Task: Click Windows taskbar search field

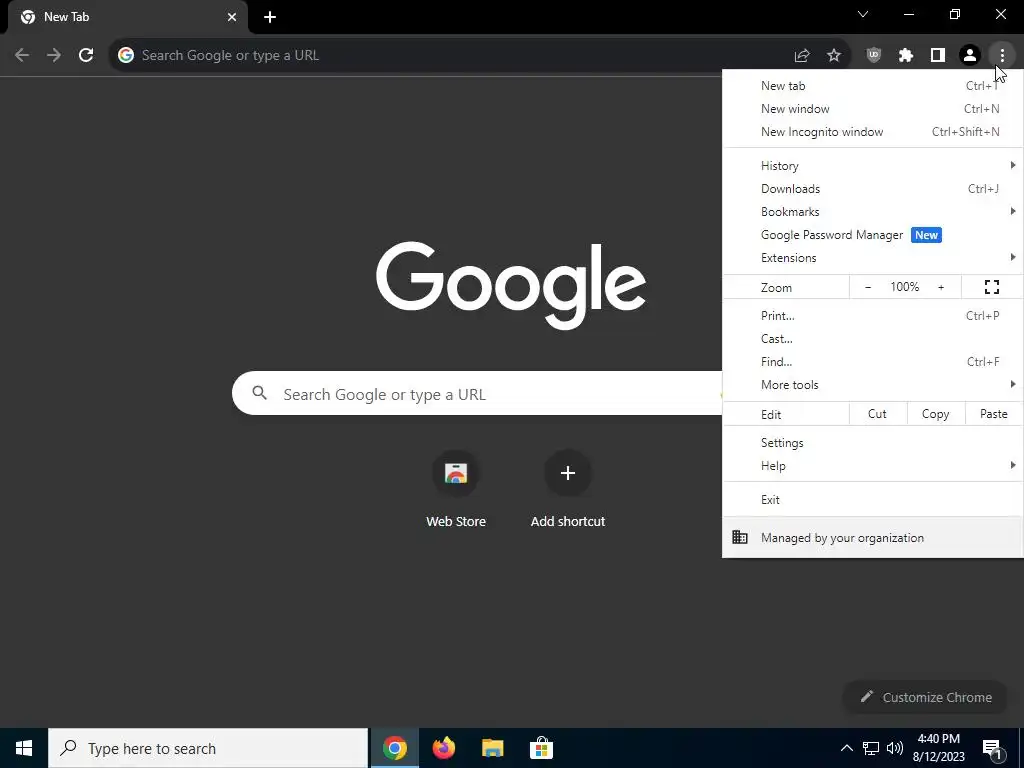Action: click(208, 748)
